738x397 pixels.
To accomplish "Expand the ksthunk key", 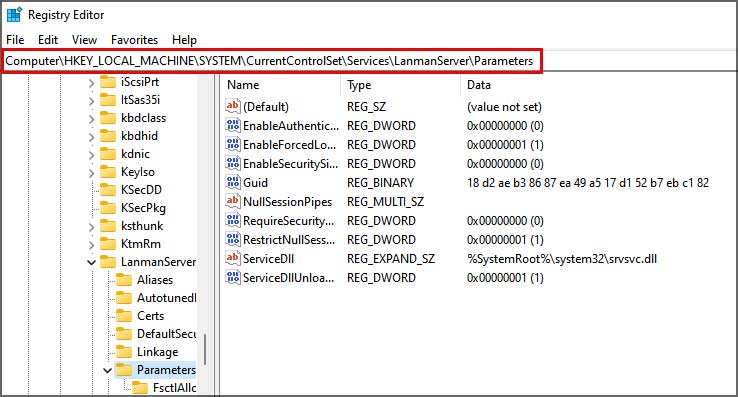I will pyautogui.click(x=91, y=227).
